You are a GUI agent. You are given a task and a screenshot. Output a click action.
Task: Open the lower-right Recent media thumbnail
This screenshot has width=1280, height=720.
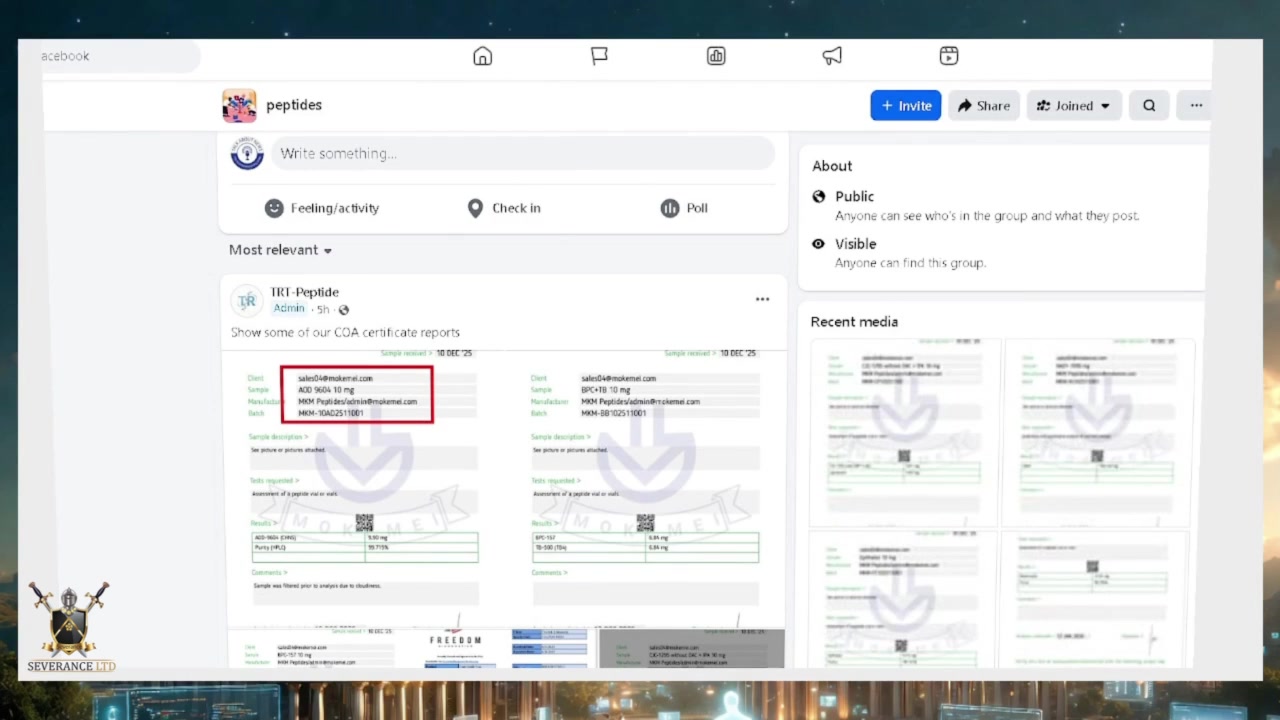click(x=1097, y=598)
